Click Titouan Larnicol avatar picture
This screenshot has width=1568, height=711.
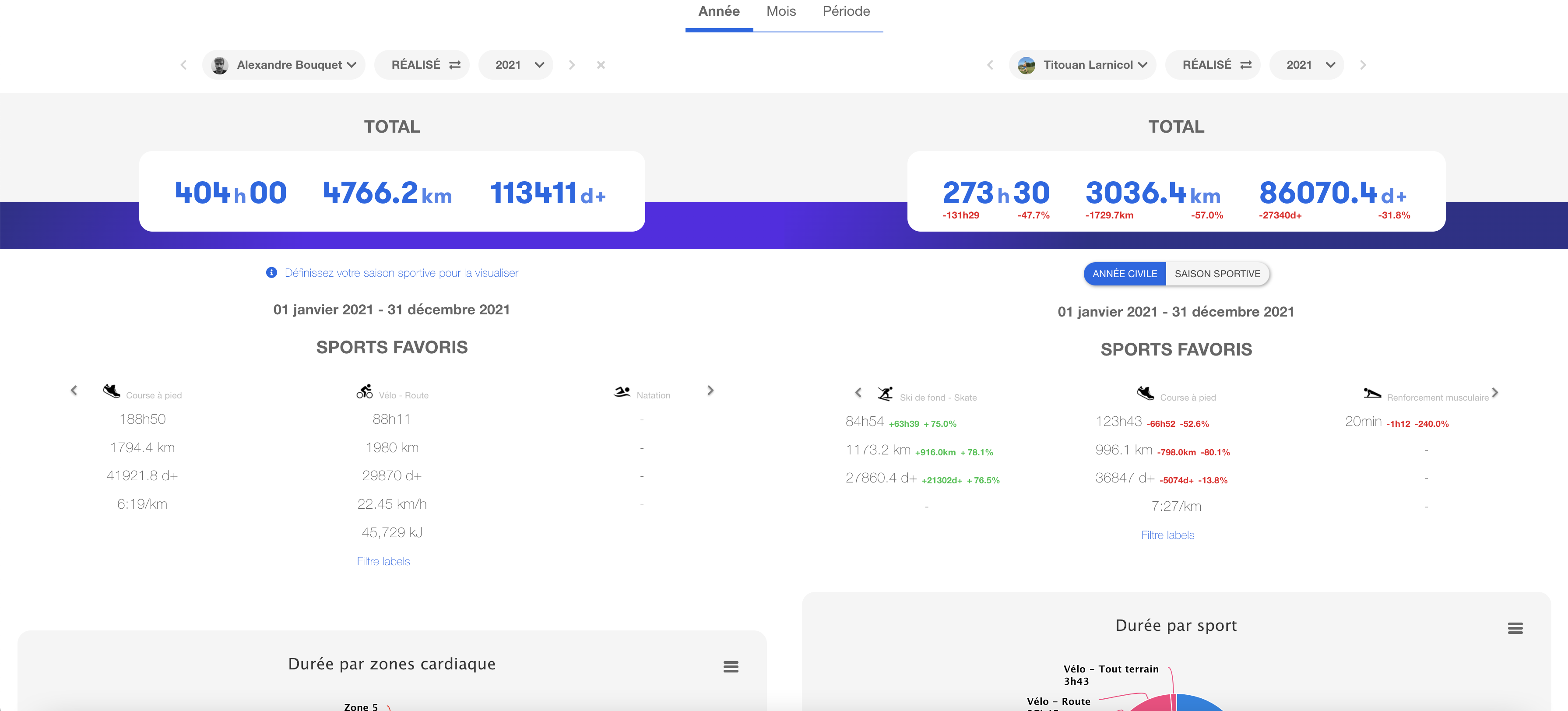(1026, 65)
